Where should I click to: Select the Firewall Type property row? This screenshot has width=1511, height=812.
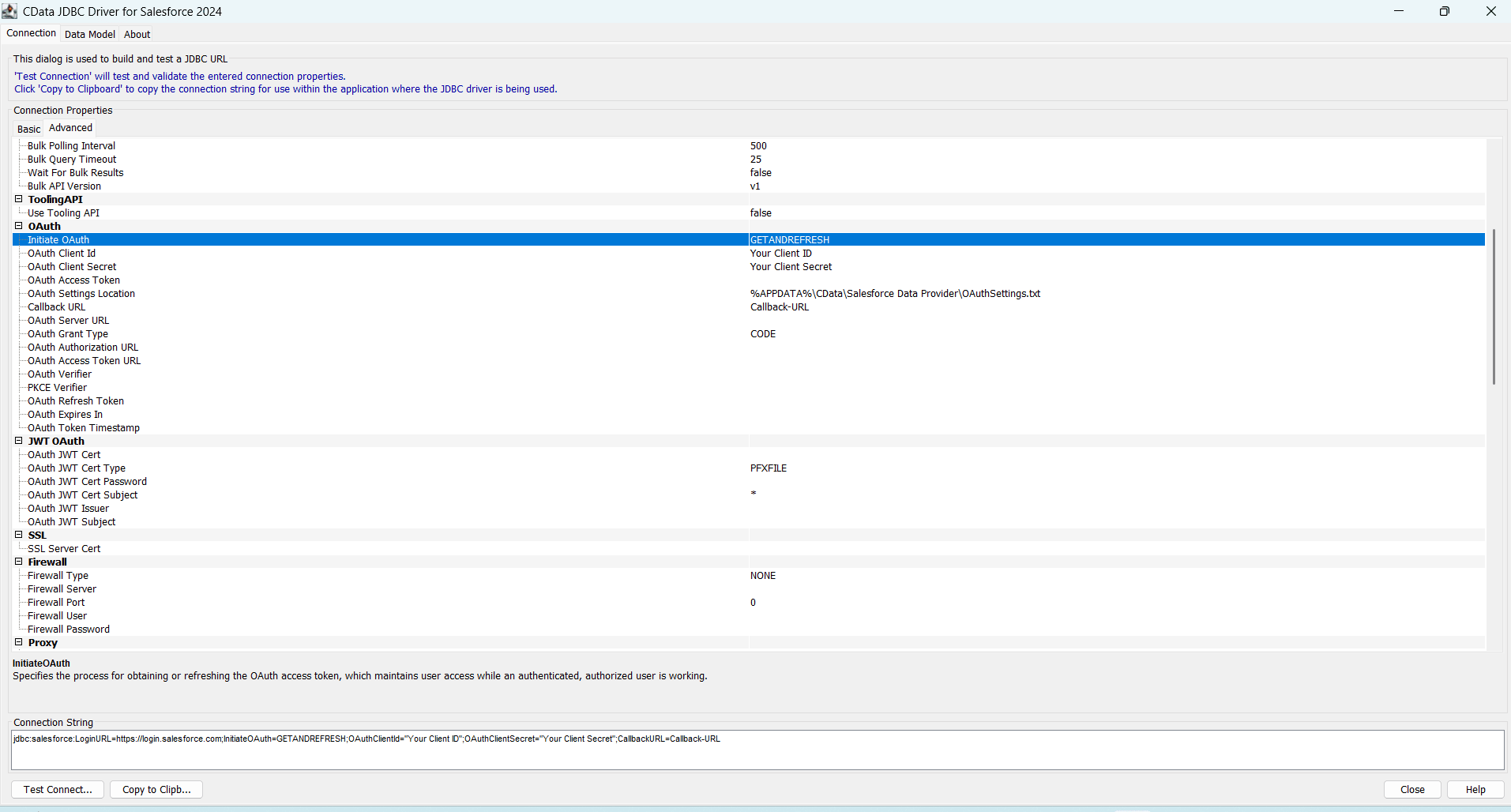58,576
